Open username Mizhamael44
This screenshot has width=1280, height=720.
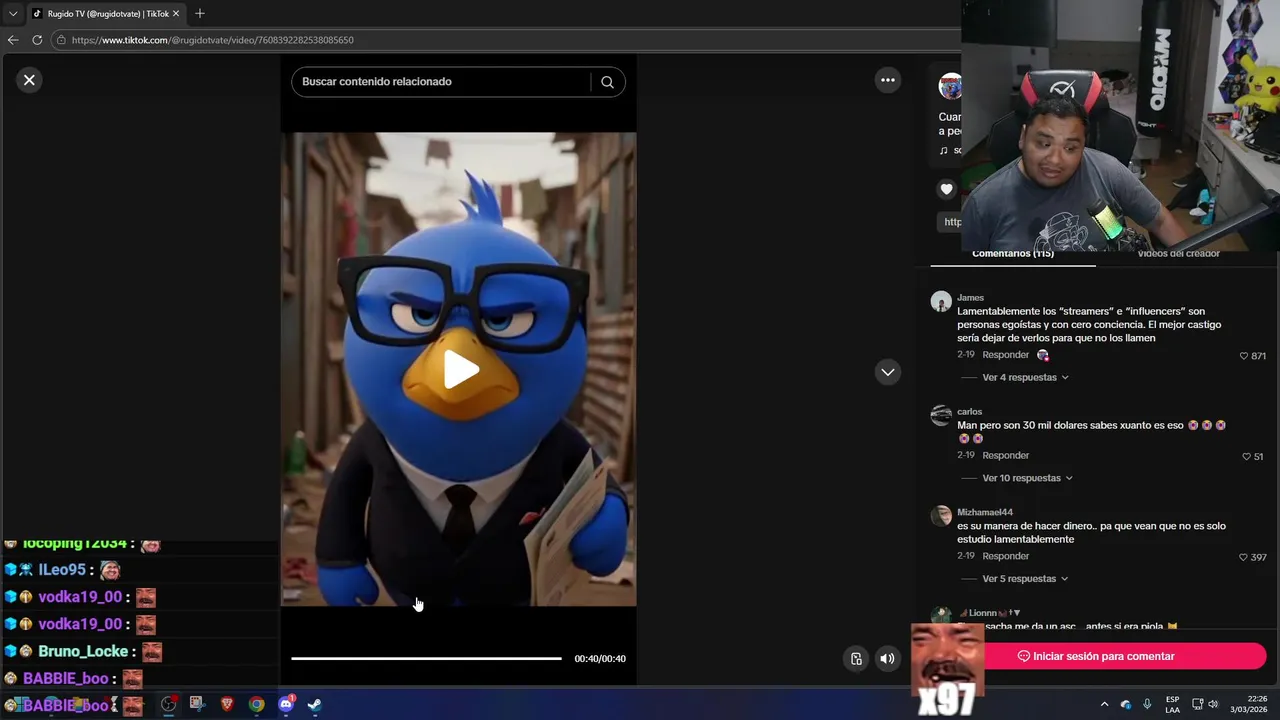coord(985,512)
